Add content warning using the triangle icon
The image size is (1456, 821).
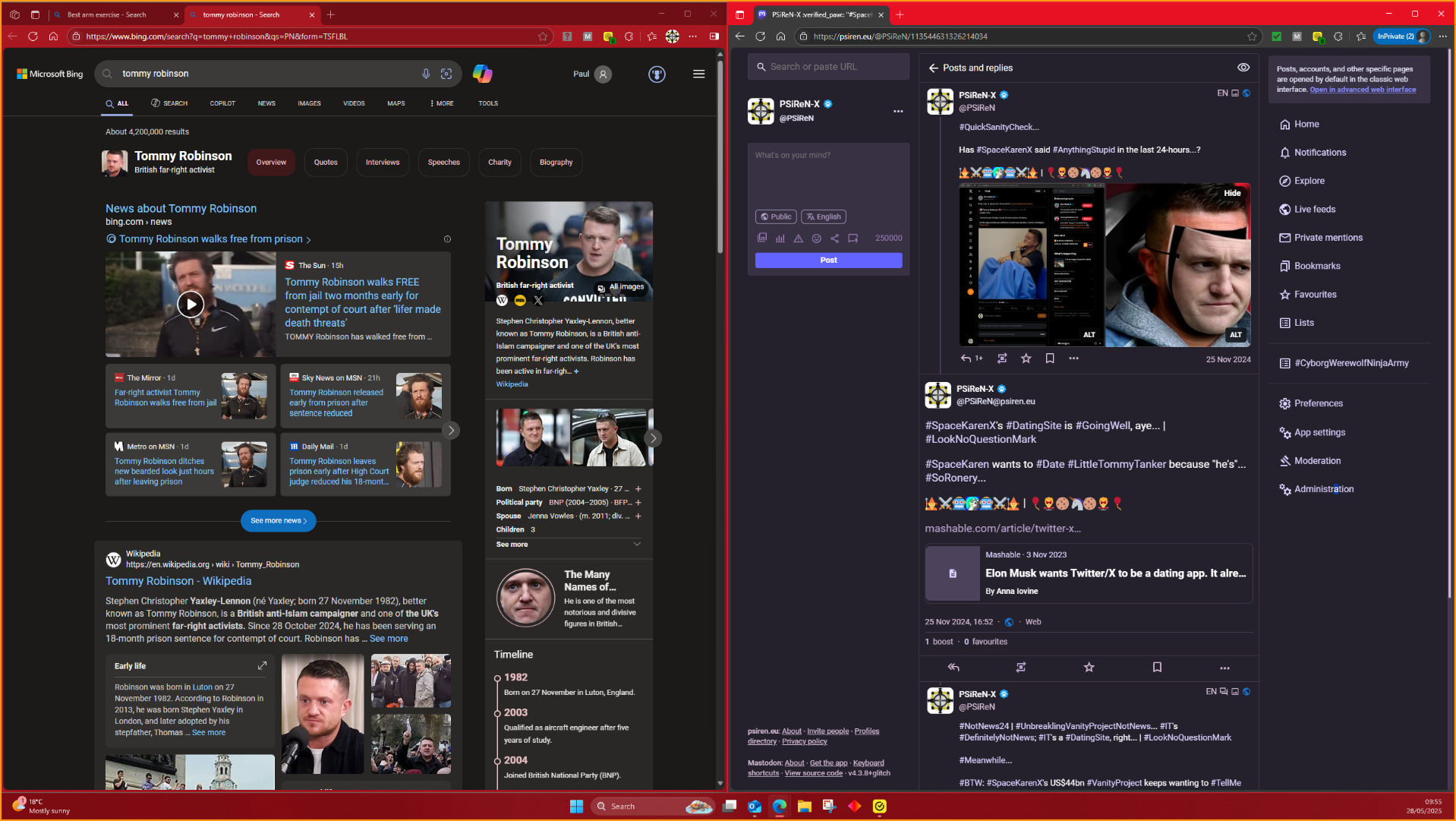pos(798,238)
